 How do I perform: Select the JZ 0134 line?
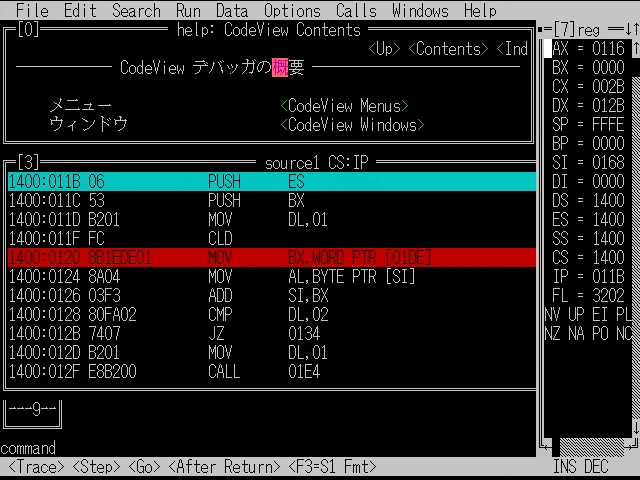272,333
